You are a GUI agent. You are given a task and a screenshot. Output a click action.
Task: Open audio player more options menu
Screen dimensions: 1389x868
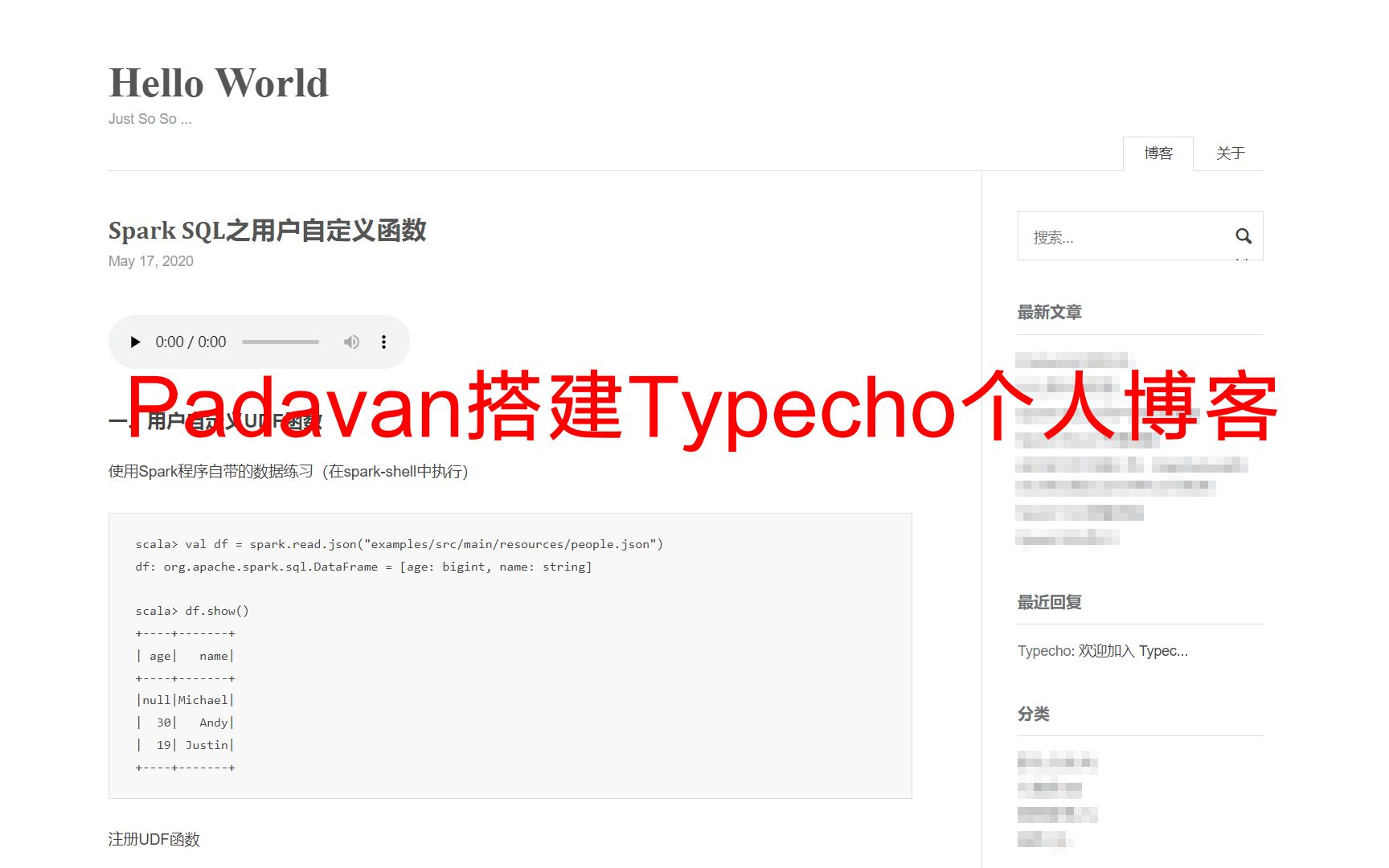click(x=384, y=342)
